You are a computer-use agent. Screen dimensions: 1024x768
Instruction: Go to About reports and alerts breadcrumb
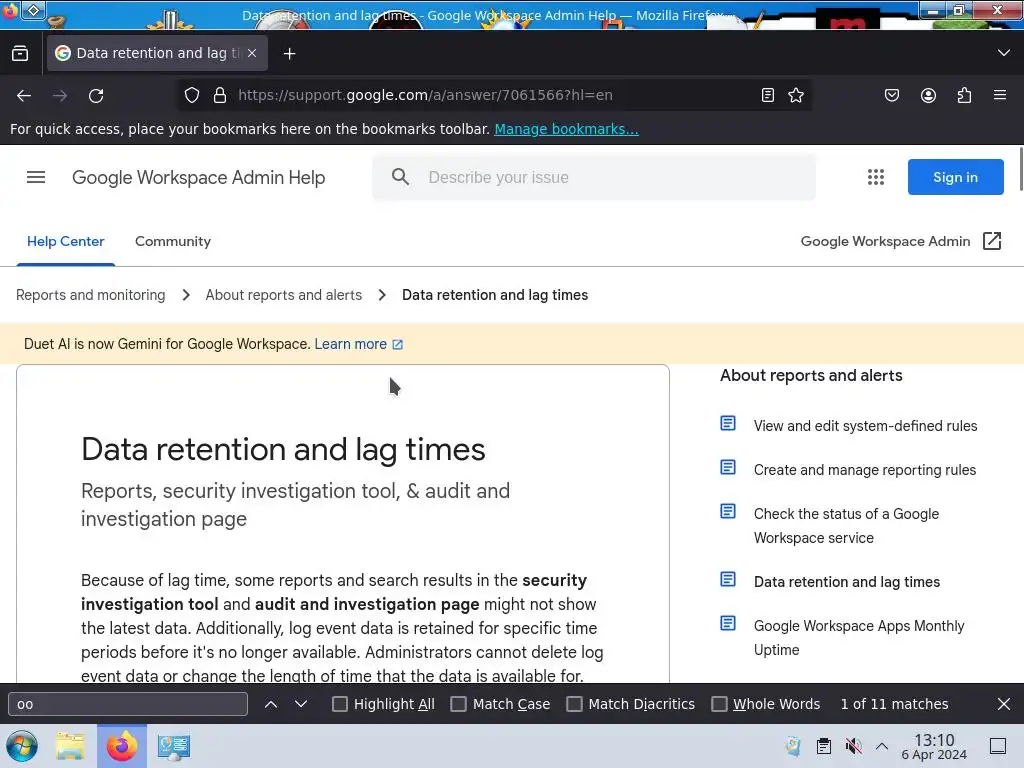point(283,295)
